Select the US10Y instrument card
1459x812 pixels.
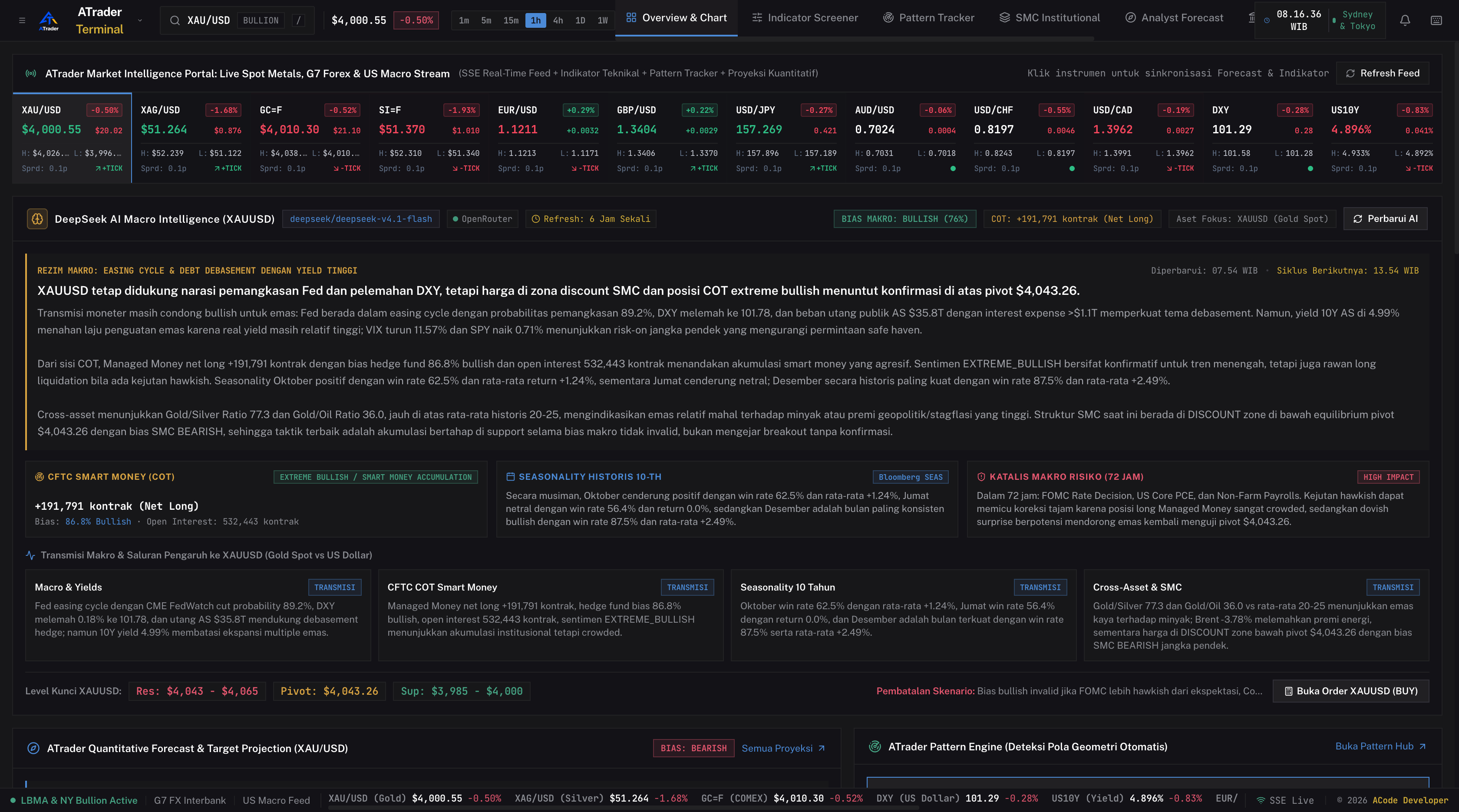click(1382, 138)
